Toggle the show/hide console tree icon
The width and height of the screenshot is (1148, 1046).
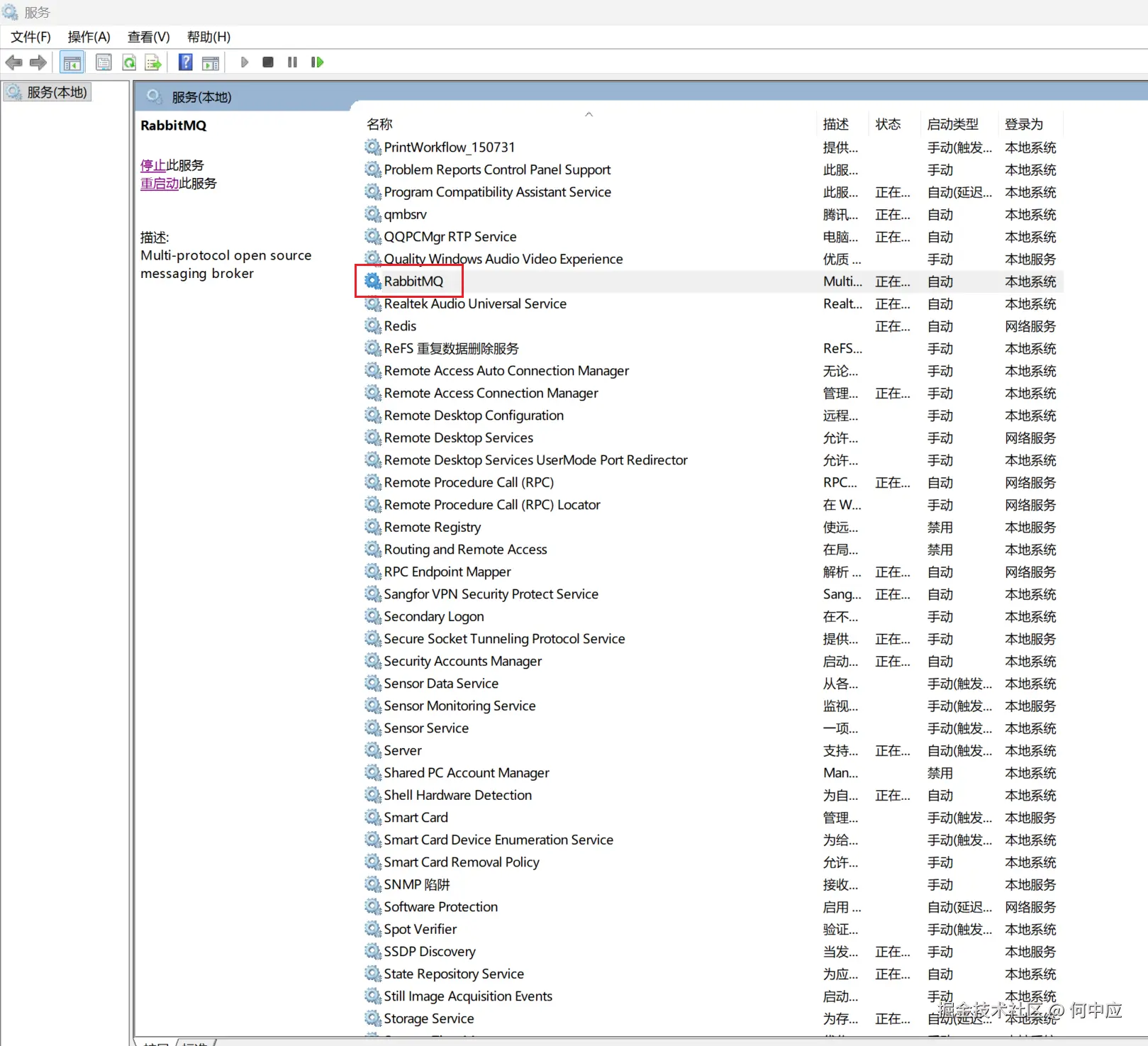pos(72,62)
